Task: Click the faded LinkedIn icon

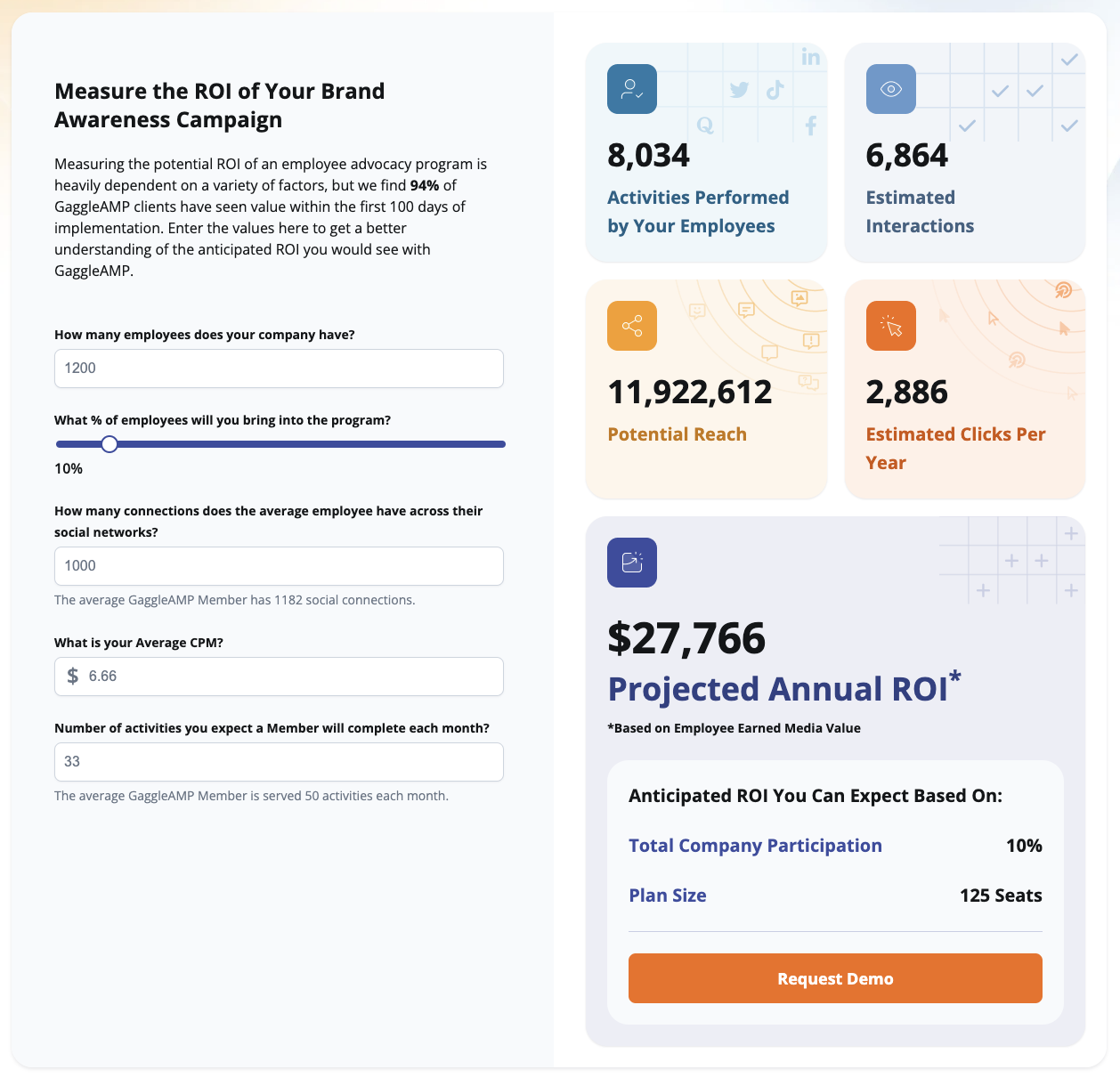Action: (x=810, y=57)
